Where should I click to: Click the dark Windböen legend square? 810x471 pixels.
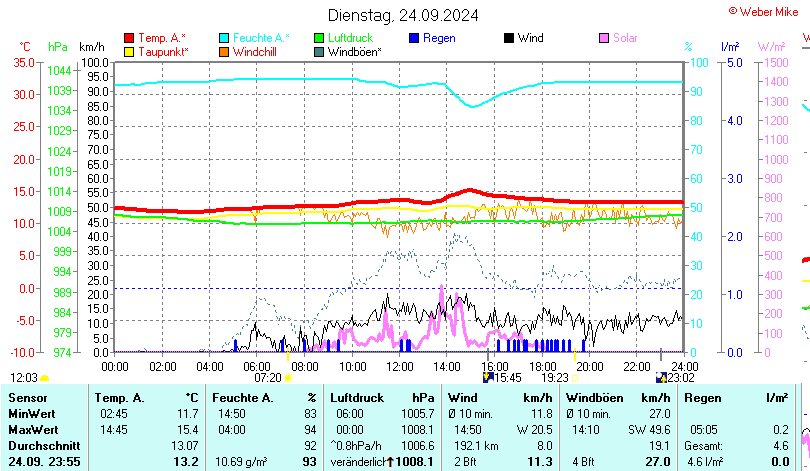(x=319, y=52)
